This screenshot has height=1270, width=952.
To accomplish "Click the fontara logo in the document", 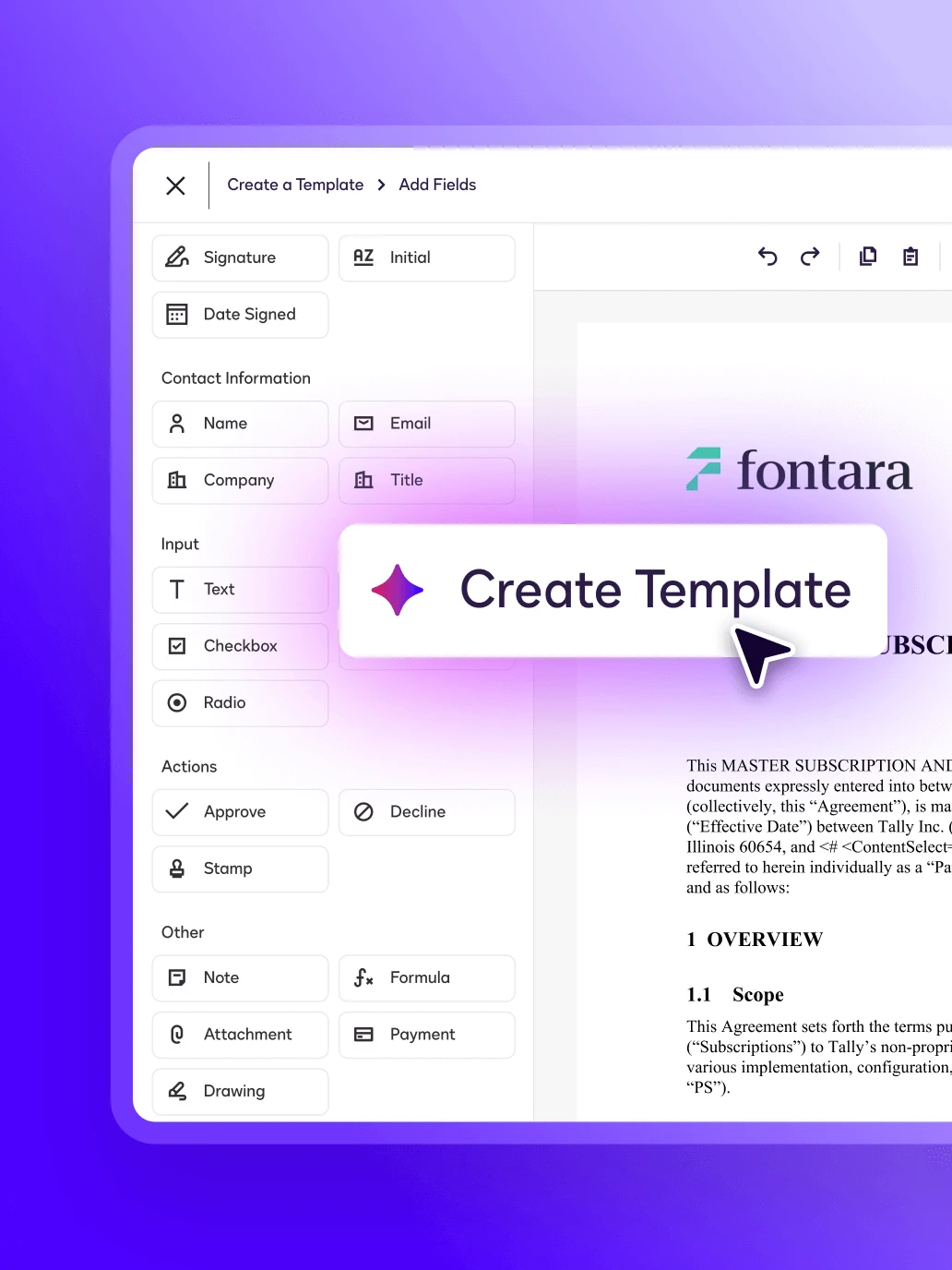I will [x=799, y=471].
